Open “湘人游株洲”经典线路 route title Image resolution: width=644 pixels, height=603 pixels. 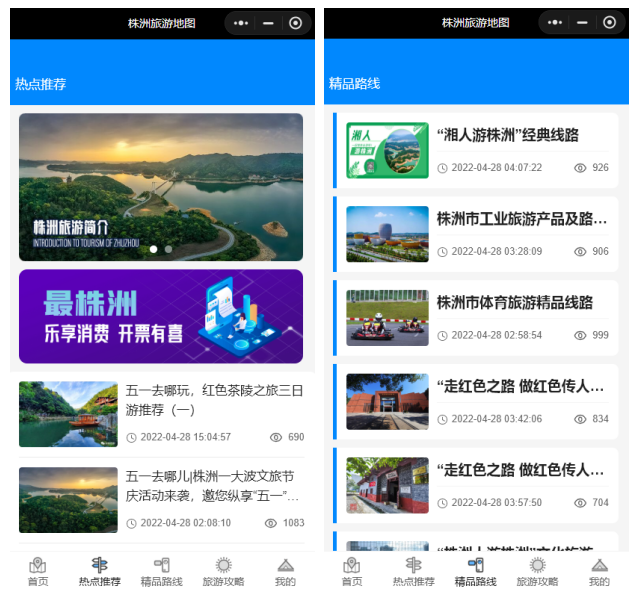507,135
